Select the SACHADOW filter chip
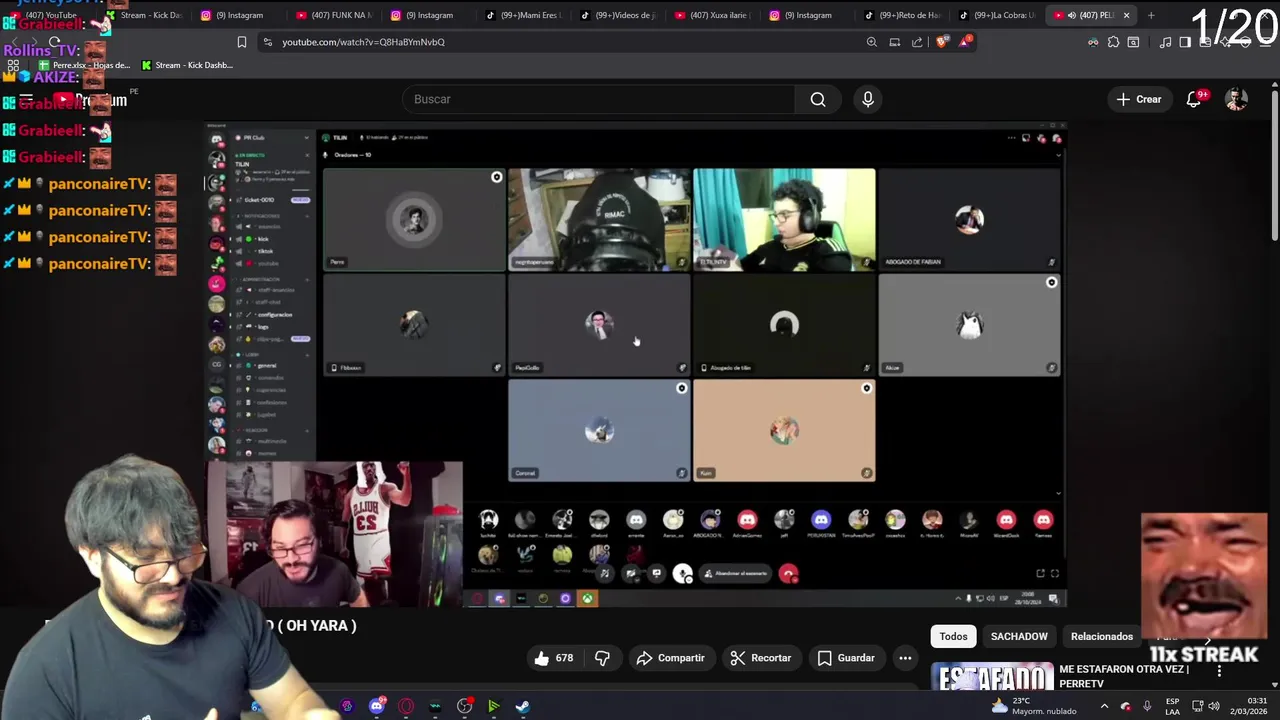 click(x=1019, y=636)
